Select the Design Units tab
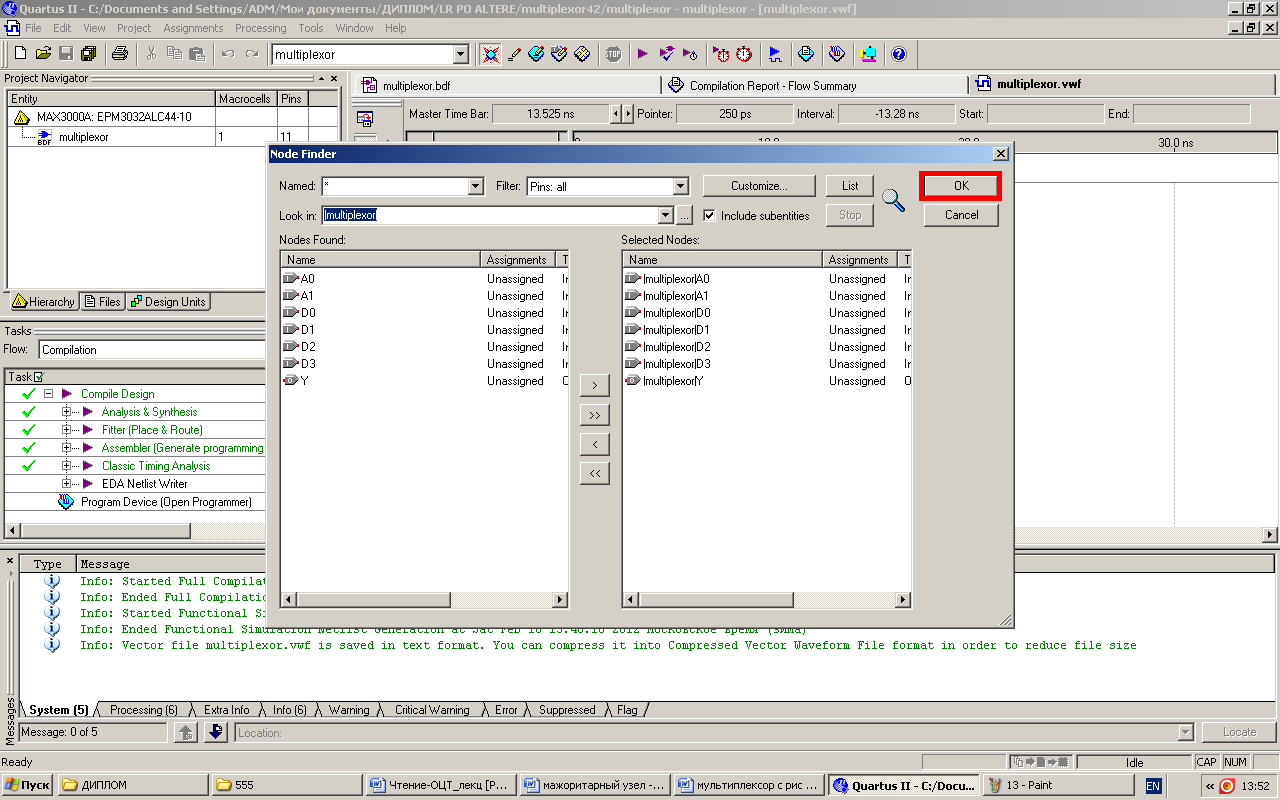 click(x=168, y=302)
